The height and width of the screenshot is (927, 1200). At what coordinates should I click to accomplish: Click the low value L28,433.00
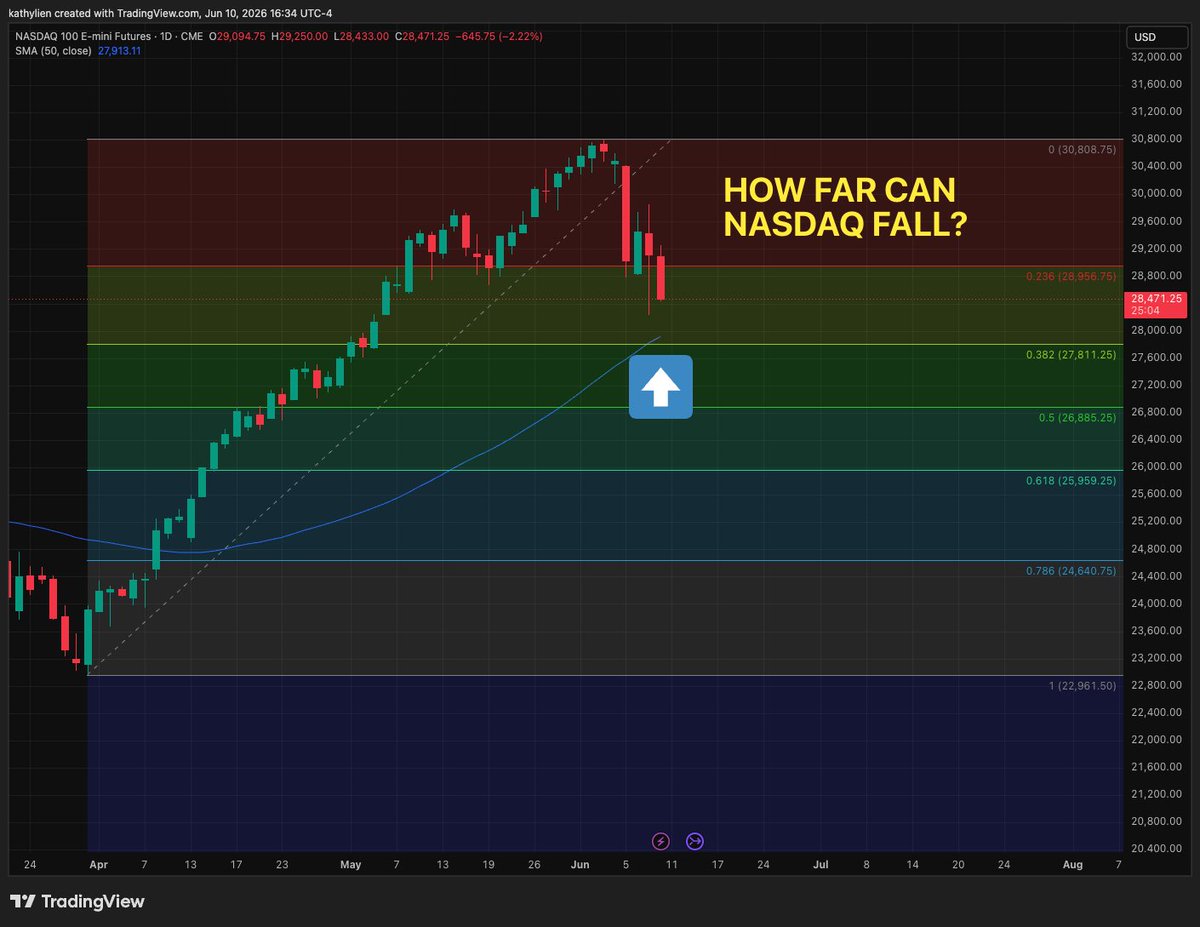pyautogui.click(x=362, y=36)
